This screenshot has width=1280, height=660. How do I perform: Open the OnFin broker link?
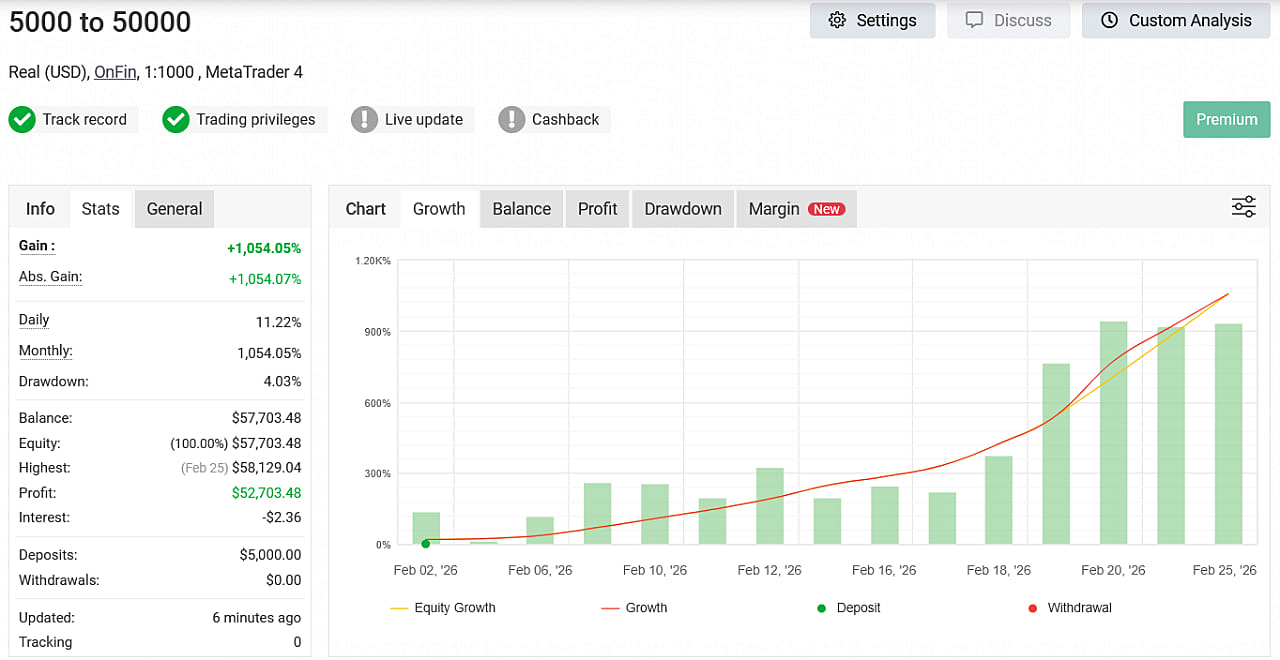(115, 72)
